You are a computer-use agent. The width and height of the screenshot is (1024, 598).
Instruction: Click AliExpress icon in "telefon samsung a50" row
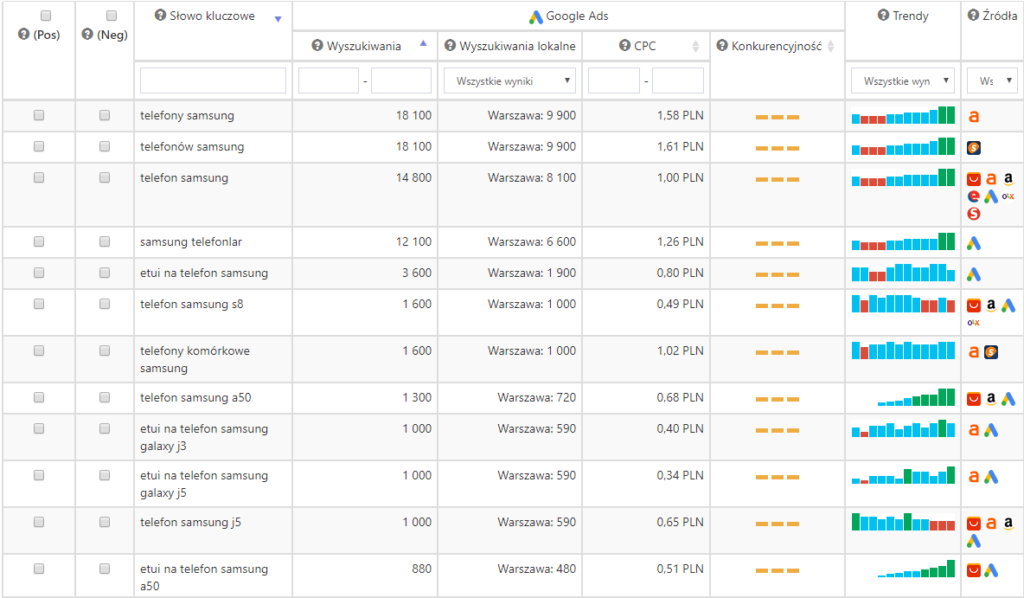pos(974,398)
